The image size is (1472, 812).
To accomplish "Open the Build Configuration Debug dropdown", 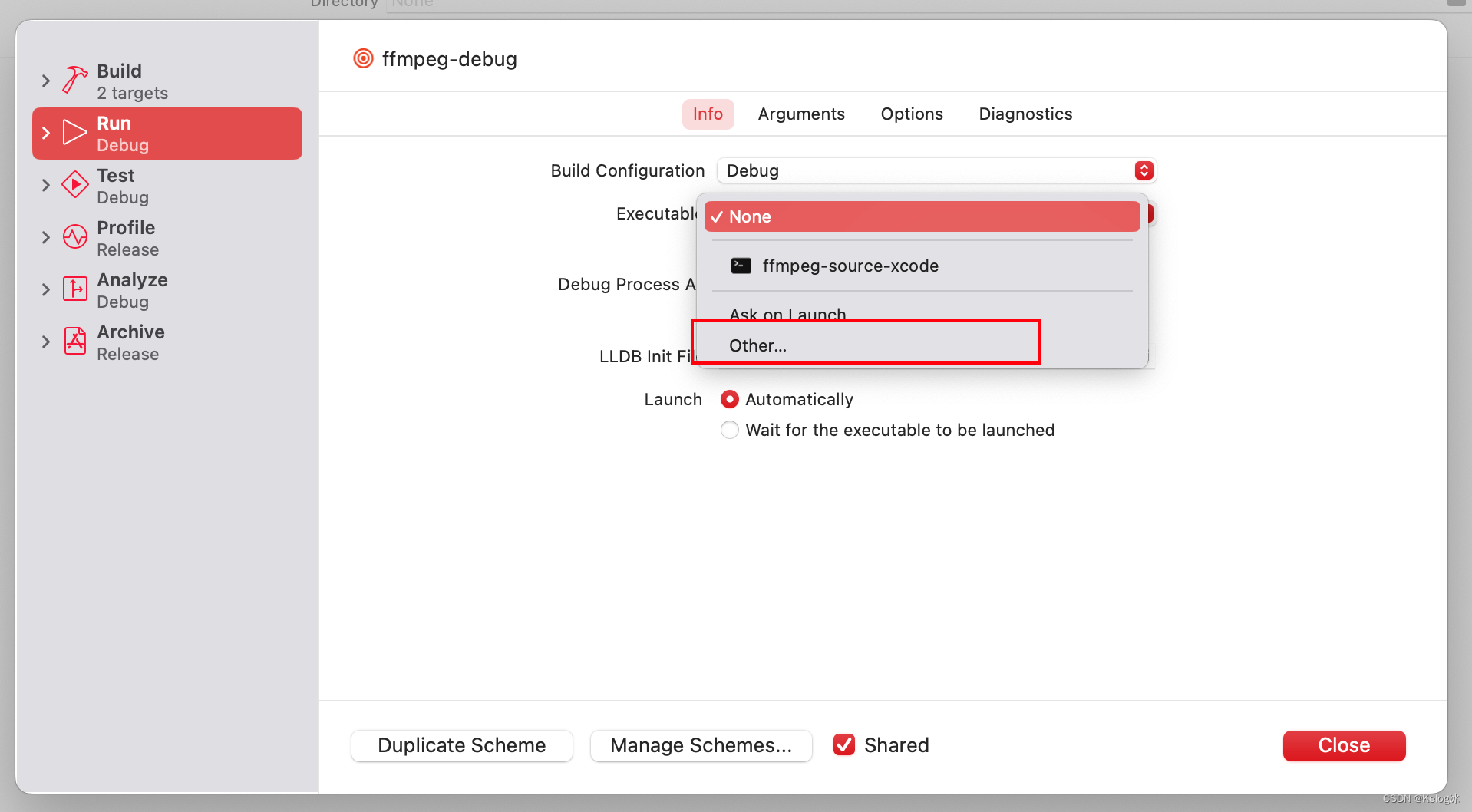I will [x=936, y=170].
